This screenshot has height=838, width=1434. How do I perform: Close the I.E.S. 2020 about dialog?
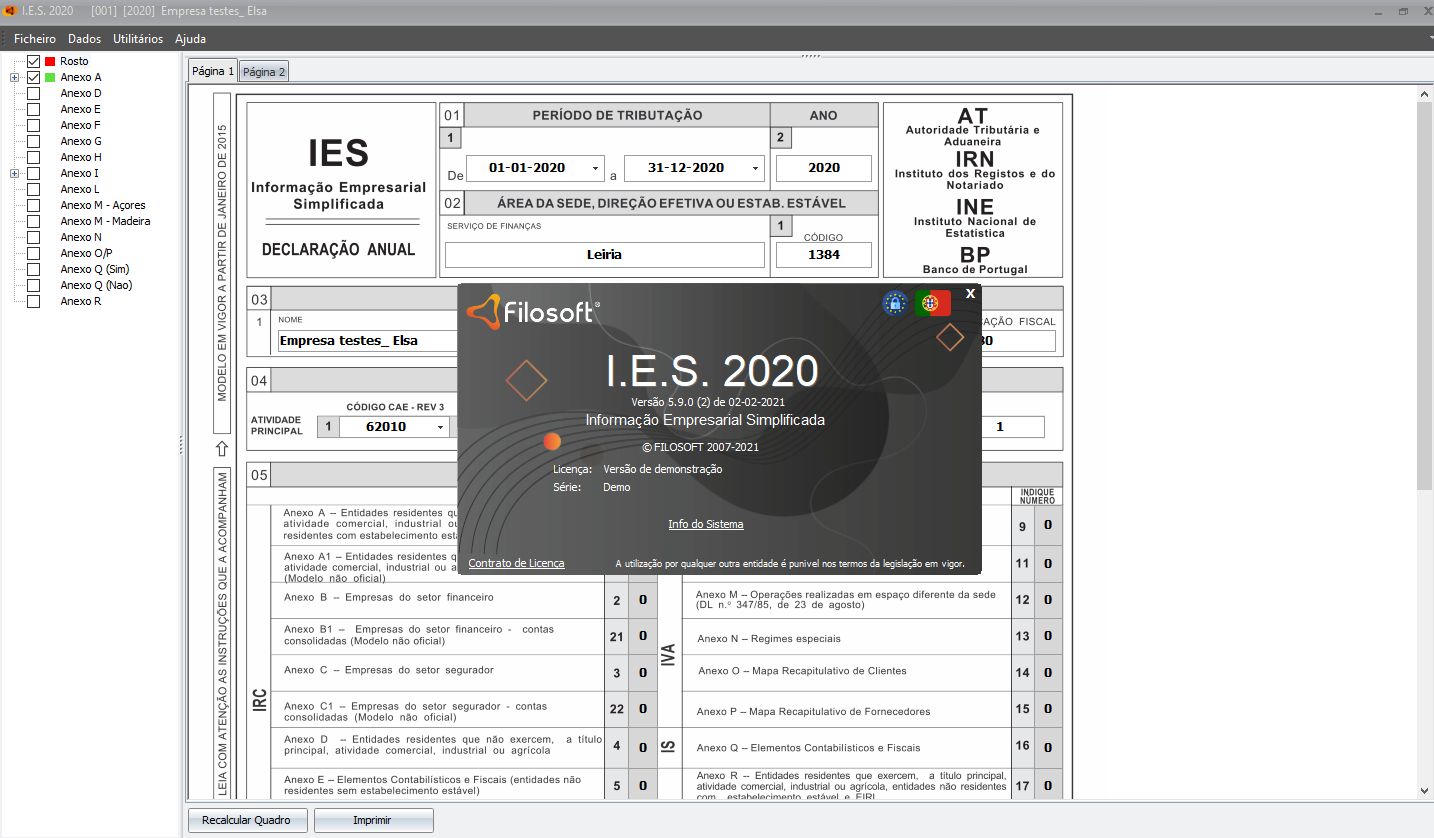coord(970,294)
